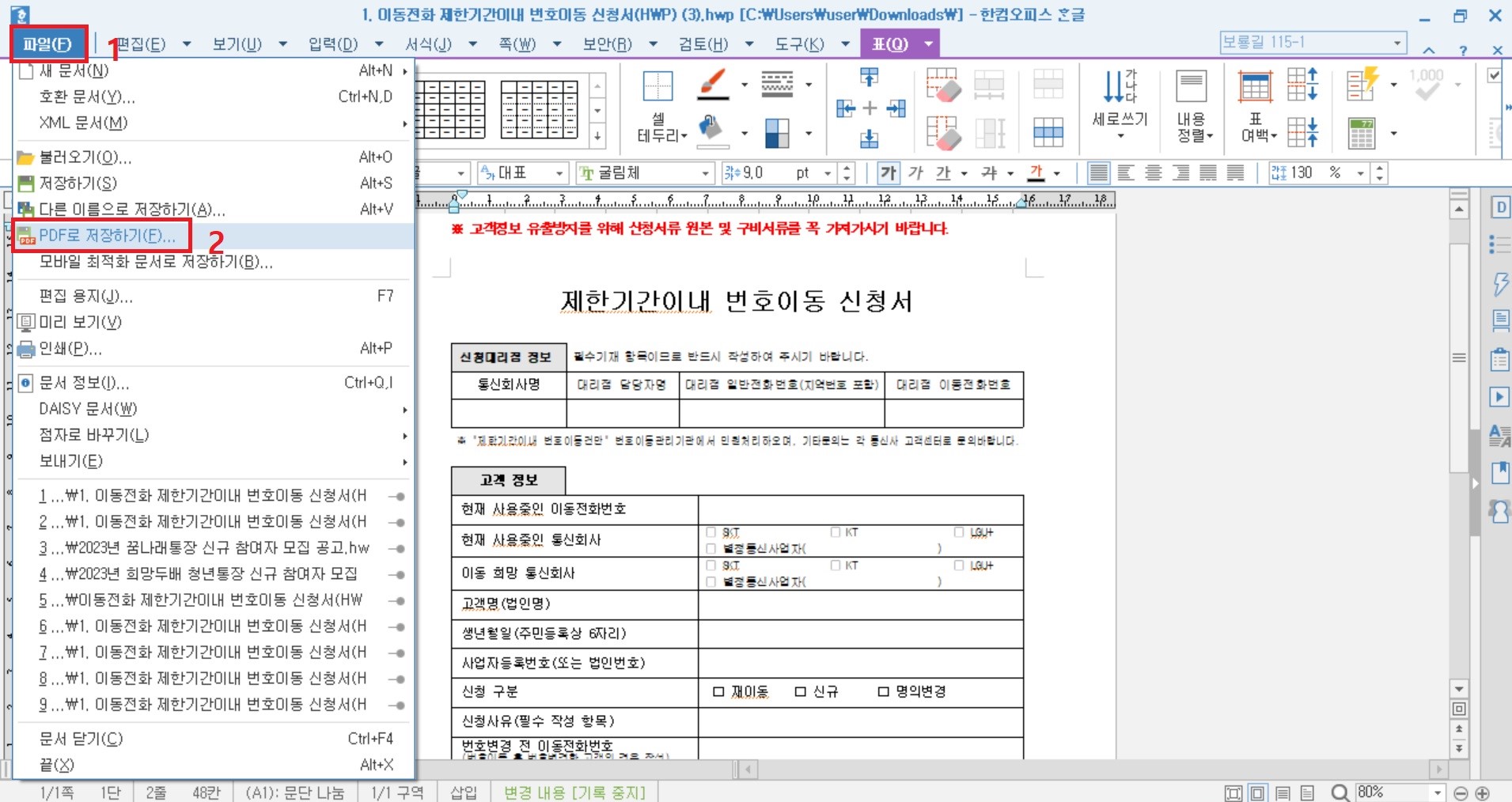Screen dimensions: 1512x802
Task: Open the 검토(H) menu
Action: pos(703,44)
